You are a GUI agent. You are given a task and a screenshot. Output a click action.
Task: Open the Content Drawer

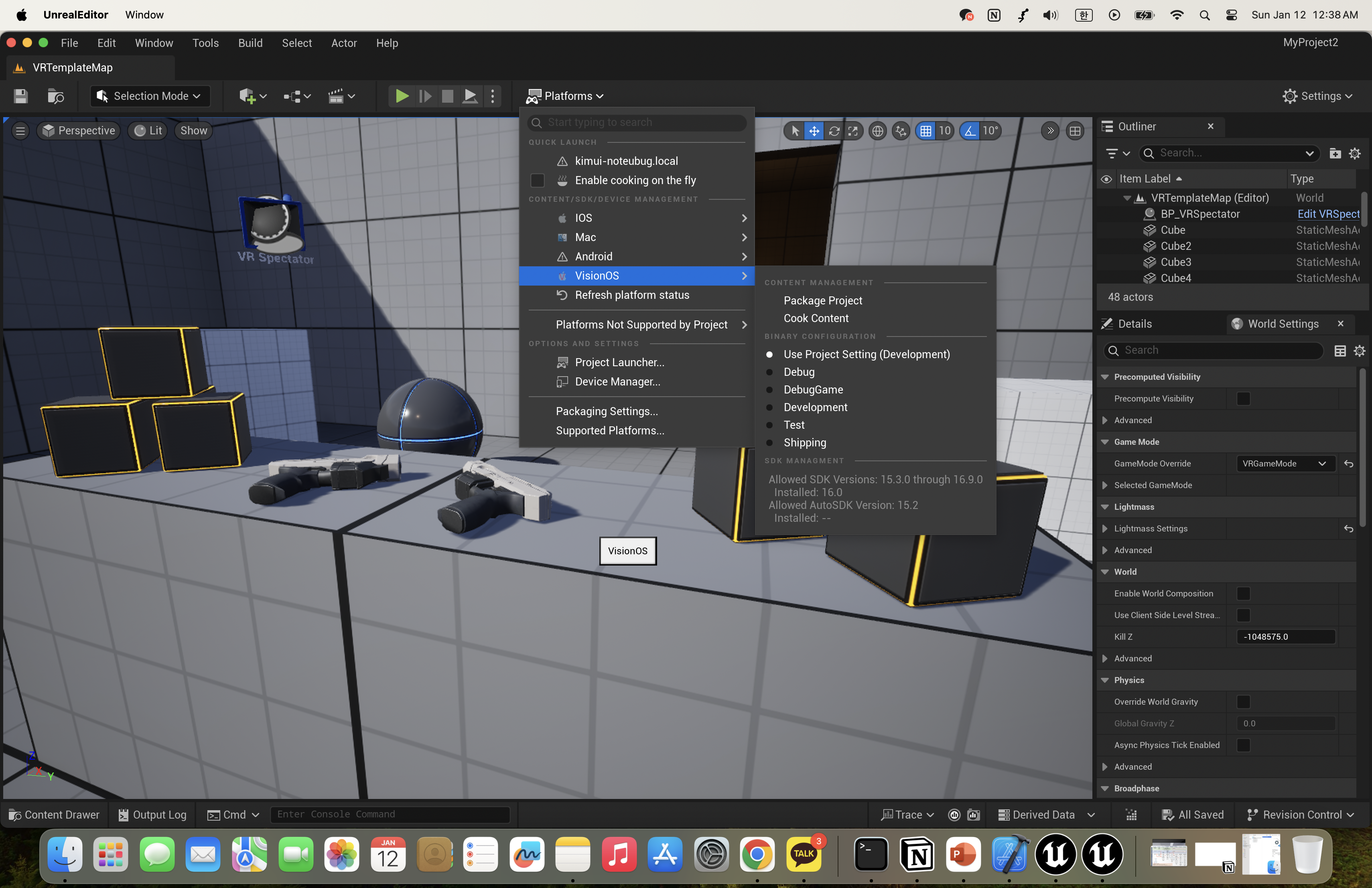(x=54, y=815)
